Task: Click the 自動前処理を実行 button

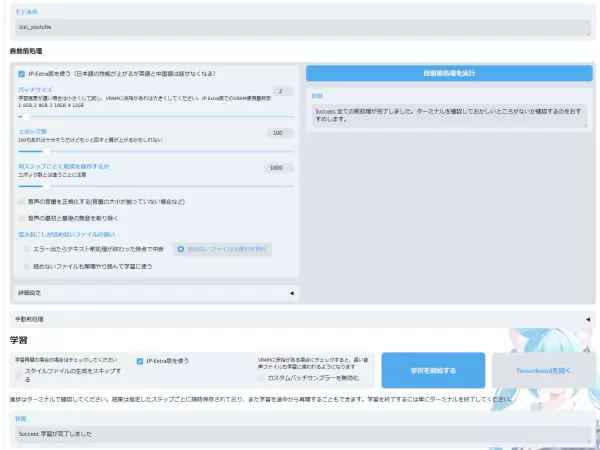Action: pos(449,73)
